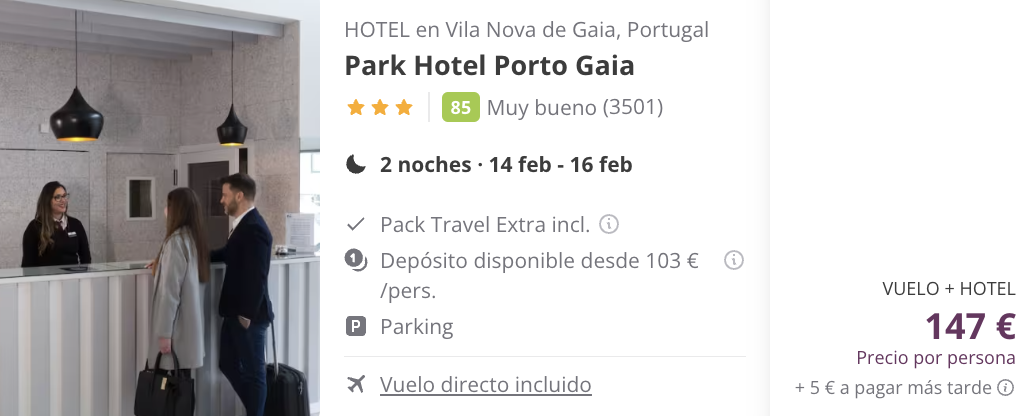This screenshot has height=416, width=1034.
Task: Click the Pack Travel Extra info icon
Action: (609, 224)
